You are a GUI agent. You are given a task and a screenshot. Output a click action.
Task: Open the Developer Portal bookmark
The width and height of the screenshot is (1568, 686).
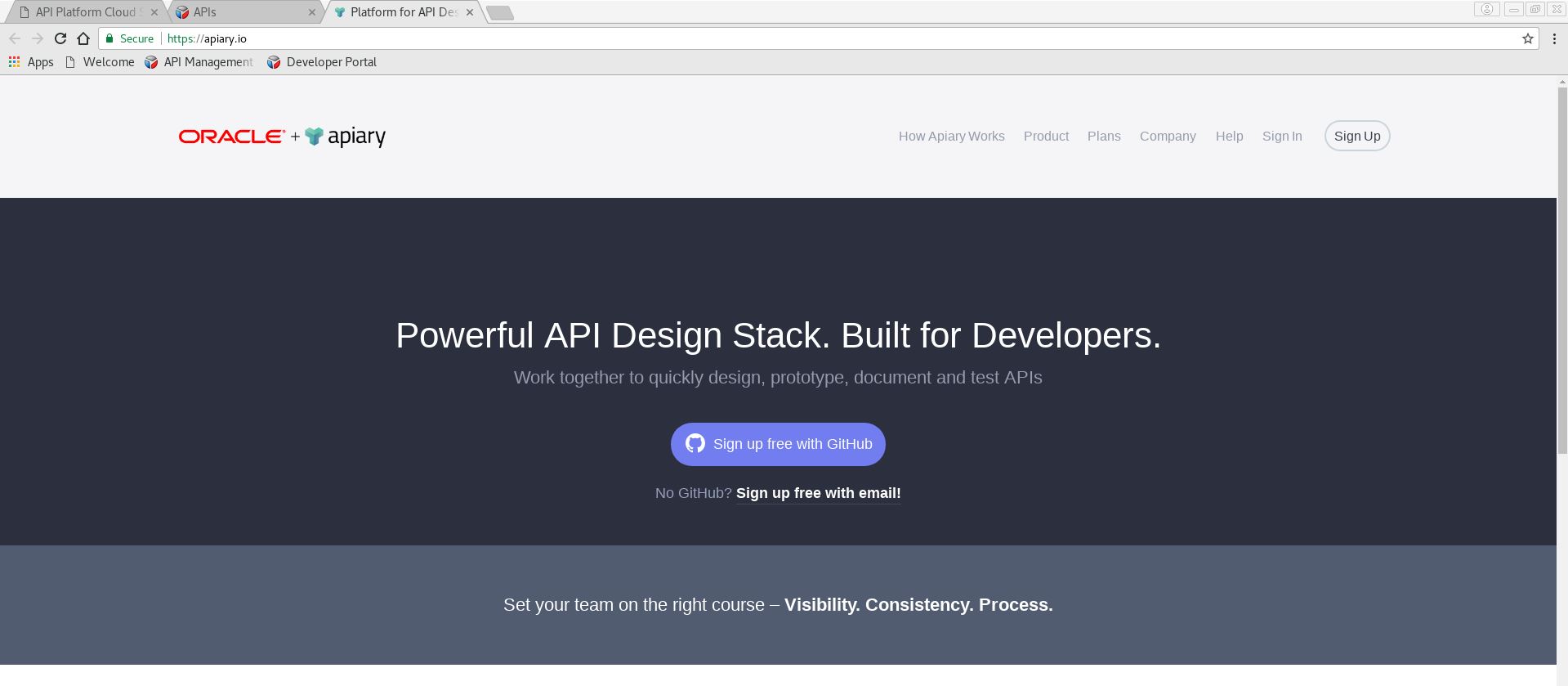322,62
